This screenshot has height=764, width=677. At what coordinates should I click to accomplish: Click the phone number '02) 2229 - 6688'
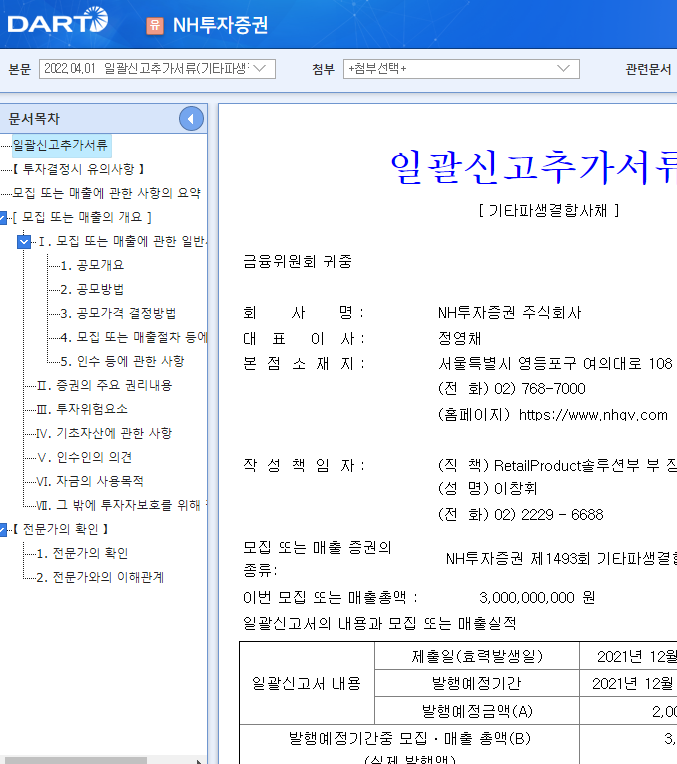coord(548,515)
